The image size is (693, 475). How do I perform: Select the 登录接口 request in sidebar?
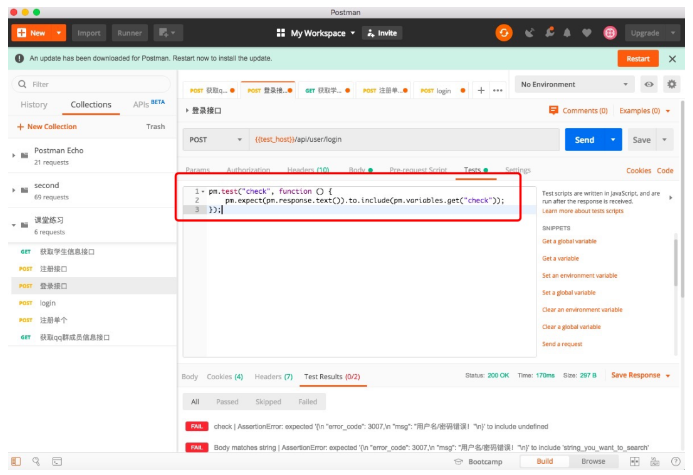click(x=92, y=286)
